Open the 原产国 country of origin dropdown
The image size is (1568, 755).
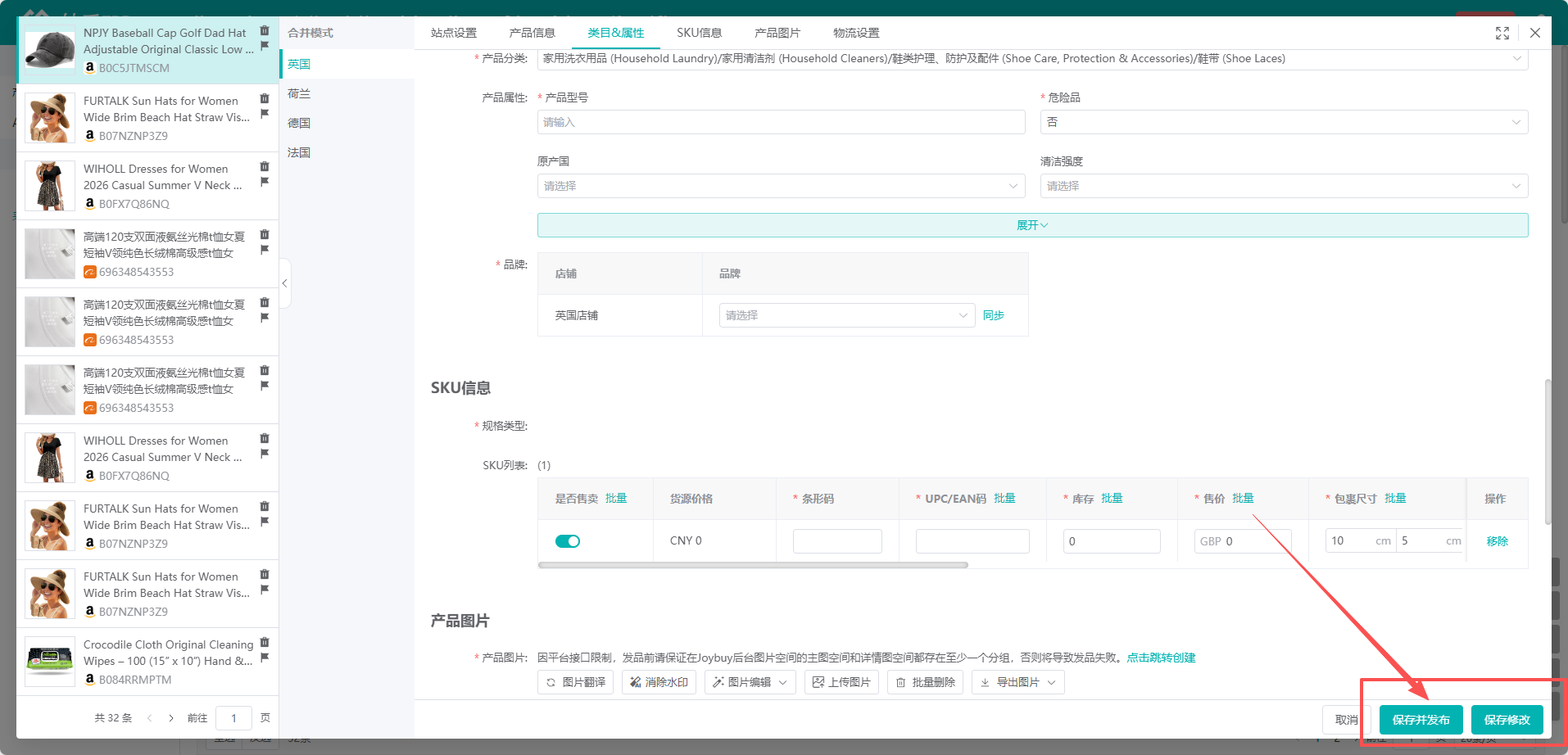coord(780,186)
